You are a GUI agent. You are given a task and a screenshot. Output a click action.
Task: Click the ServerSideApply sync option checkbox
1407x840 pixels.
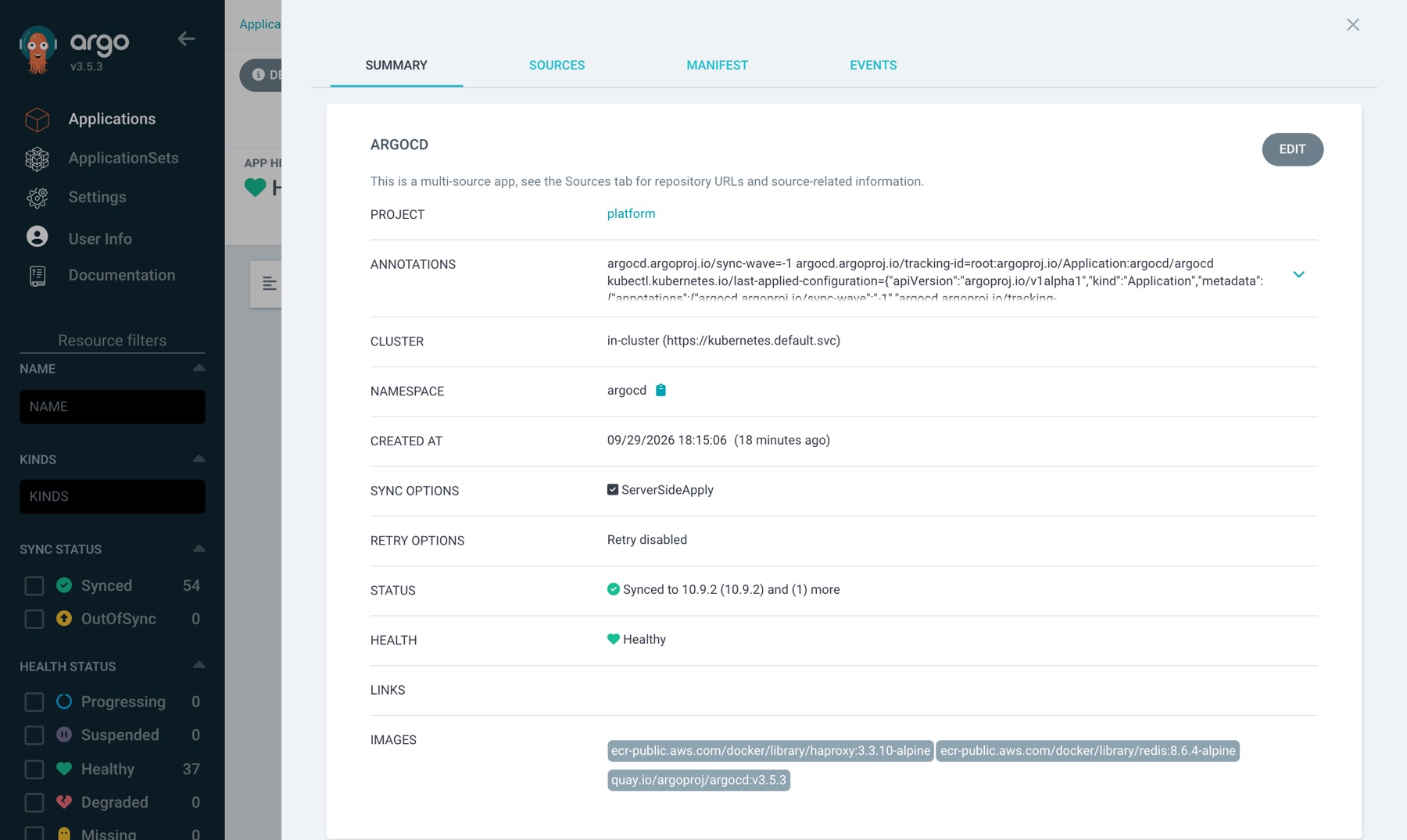pos(613,490)
